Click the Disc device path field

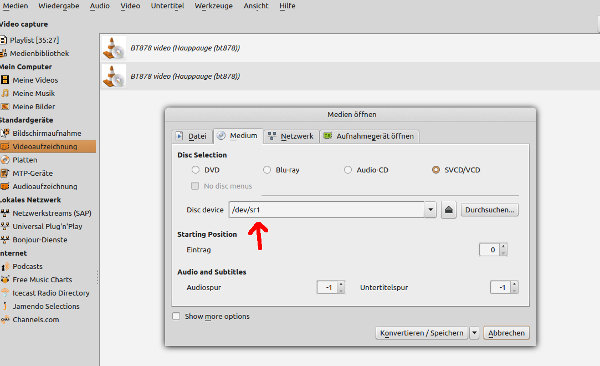click(326, 210)
